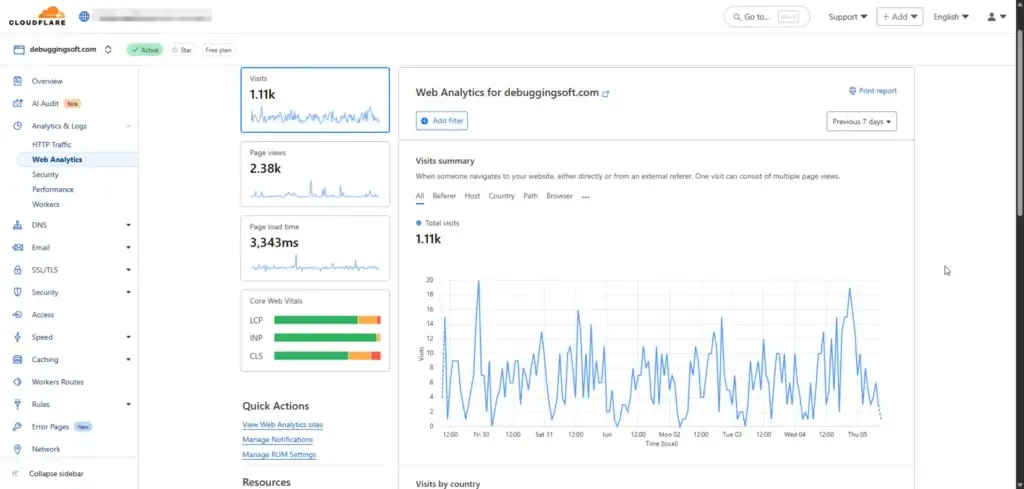Click the INP Core Web Vitals bar
1024x489 pixels.
(327, 338)
